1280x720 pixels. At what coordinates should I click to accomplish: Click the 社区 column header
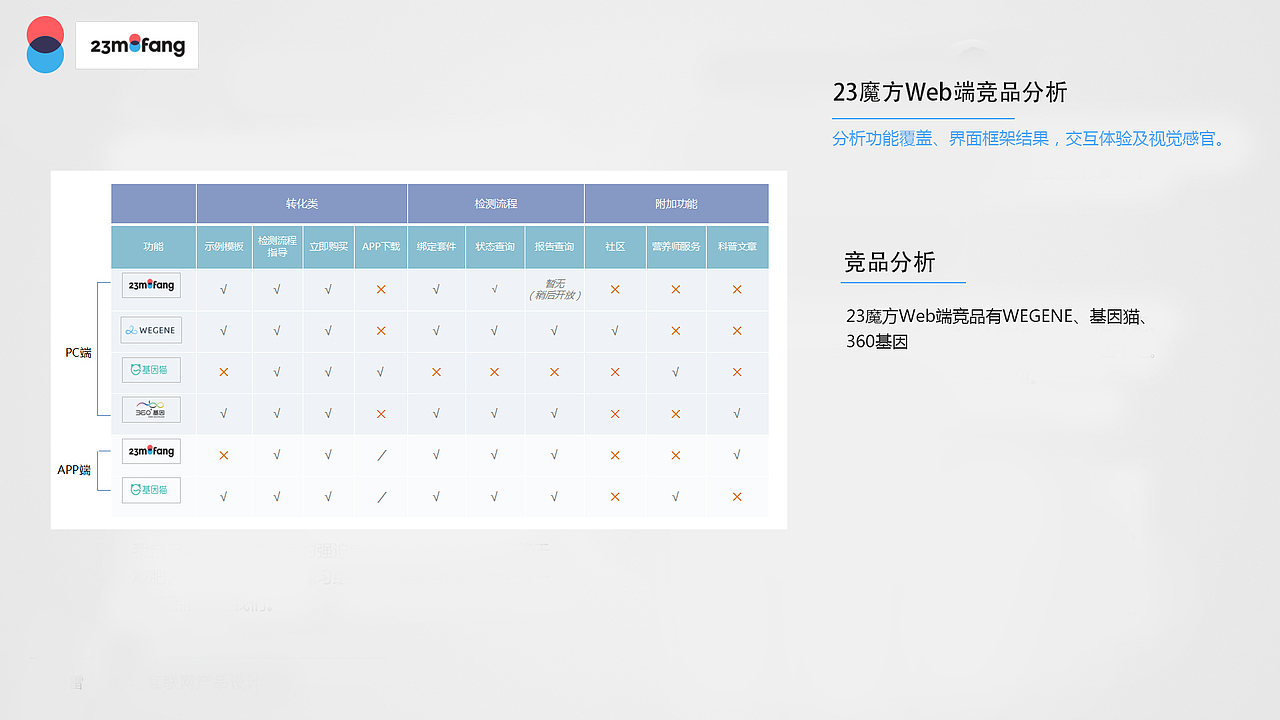coord(615,247)
